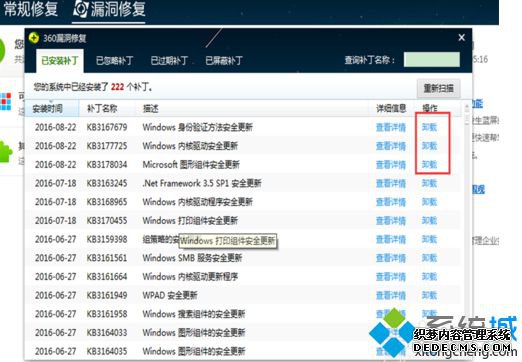This screenshot has height=362, width=522.
Task: Sort by 补丁名称 column header
Action: (102, 108)
